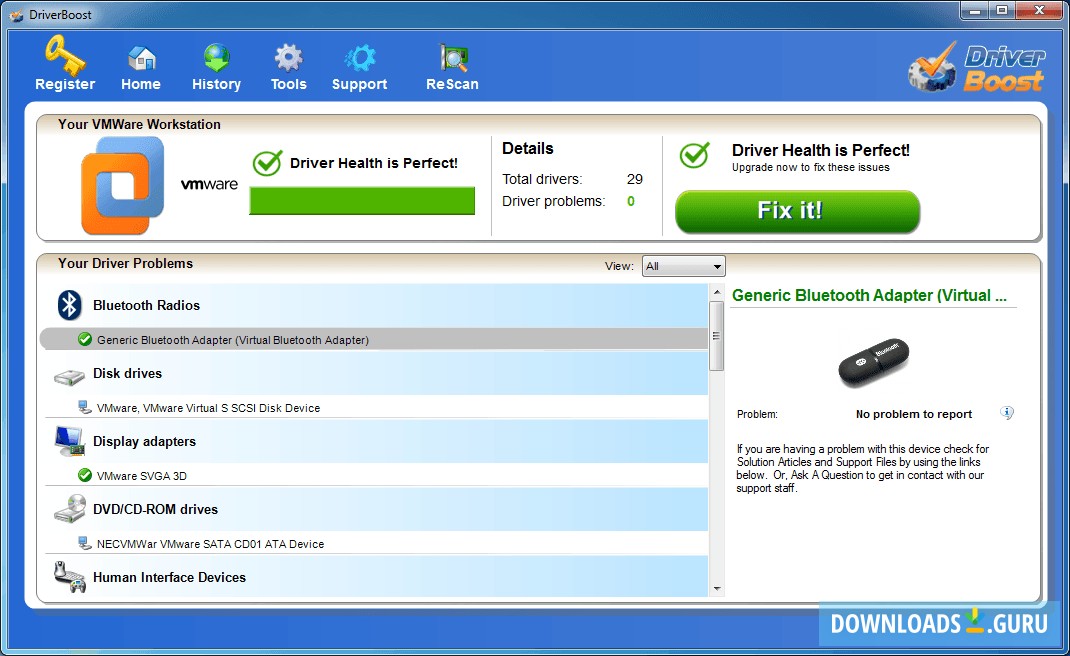Click the Driver problems count 0
The width and height of the screenshot is (1070, 656).
(x=631, y=201)
